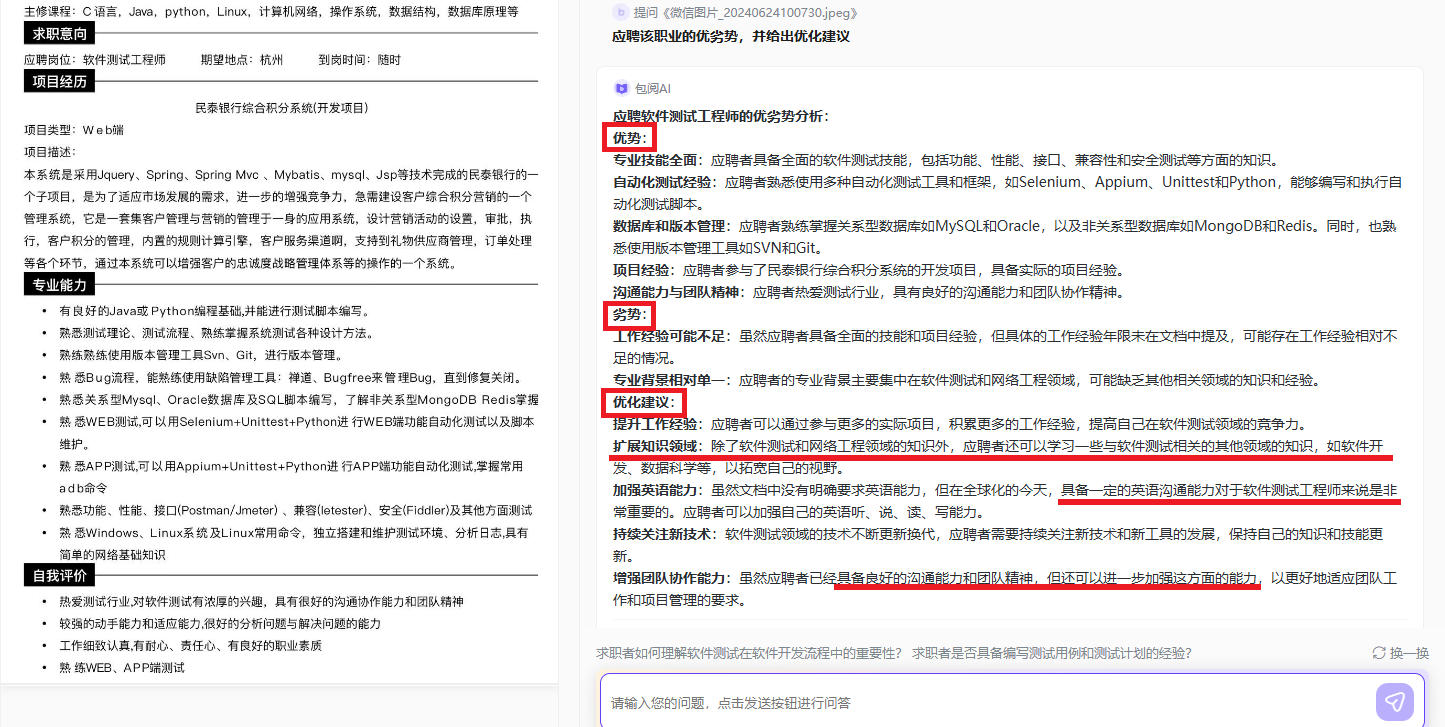Screen dimensions: 1445x727
Task: Ask 求职者是否具备编写测试用例和测试计划的经验
Action: tap(1052, 653)
